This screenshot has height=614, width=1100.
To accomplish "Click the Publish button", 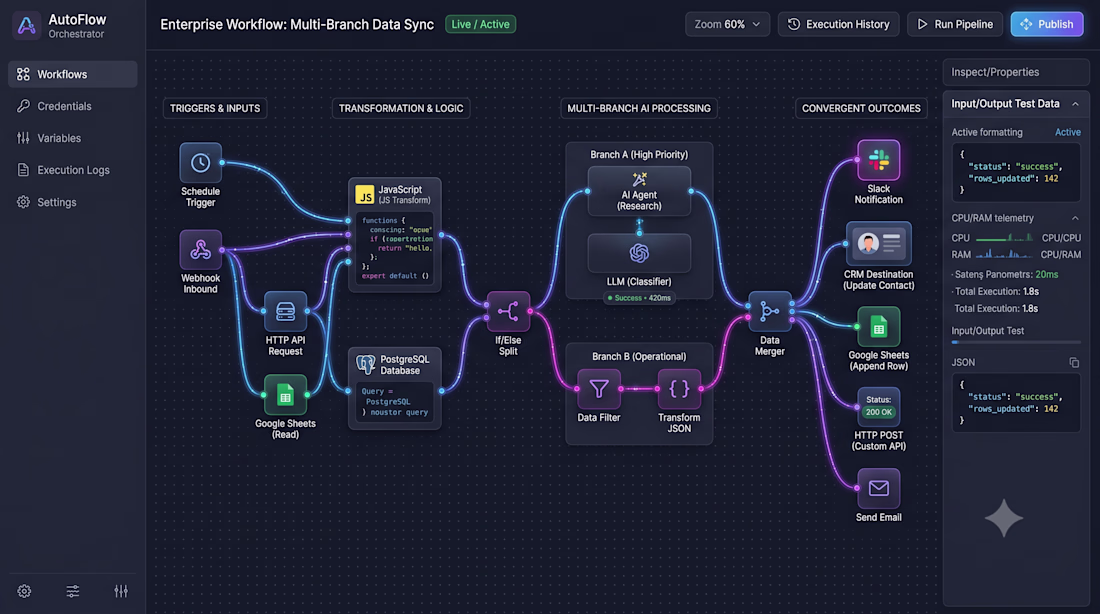I will (1047, 25).
